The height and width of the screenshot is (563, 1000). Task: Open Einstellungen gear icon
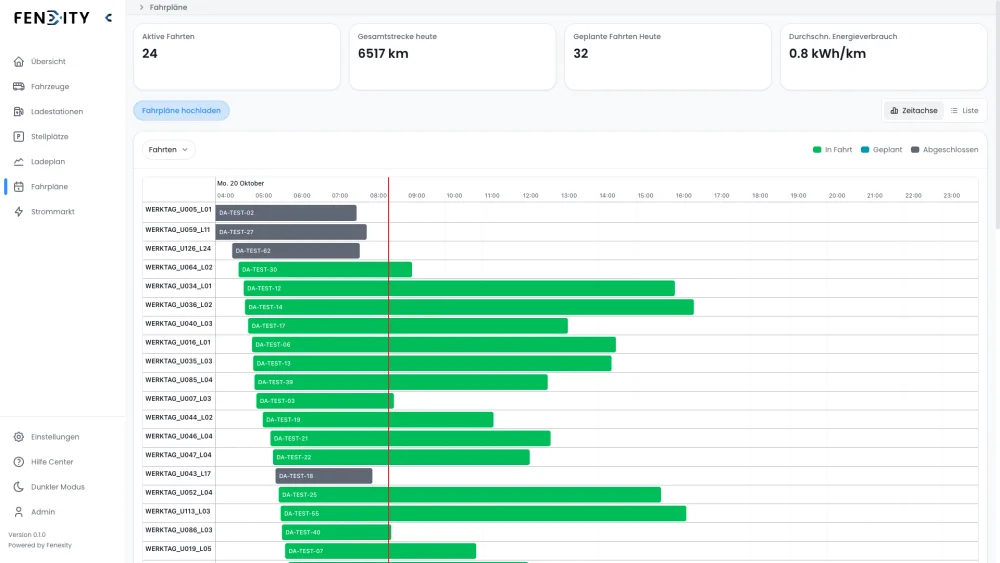tap(19, 437)
